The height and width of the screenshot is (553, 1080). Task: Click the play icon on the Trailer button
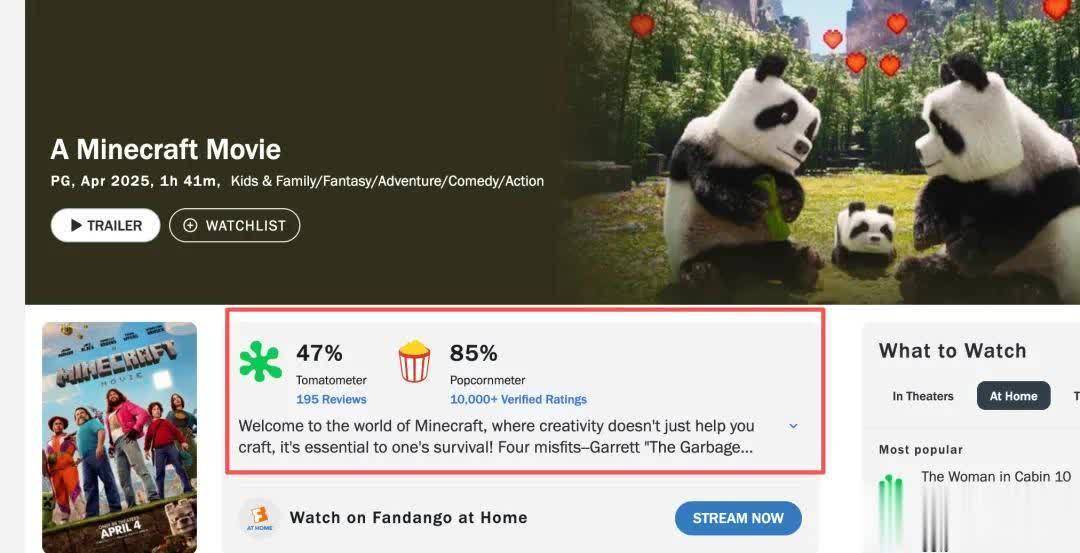click(76, 226)
